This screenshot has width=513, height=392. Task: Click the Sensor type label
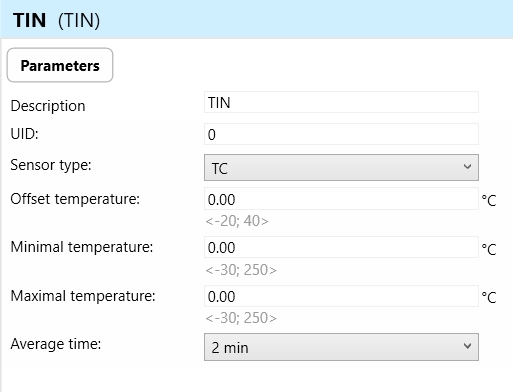tap(51, 165)
